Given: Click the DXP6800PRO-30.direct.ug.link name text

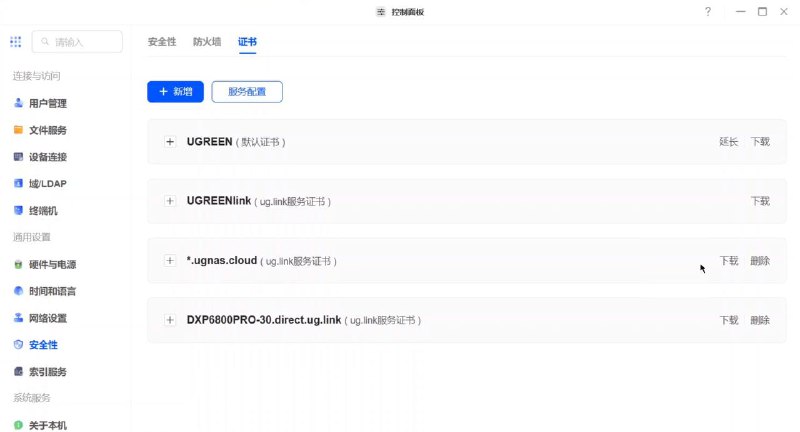Looking at the screenshot, I should click(264, 320).
